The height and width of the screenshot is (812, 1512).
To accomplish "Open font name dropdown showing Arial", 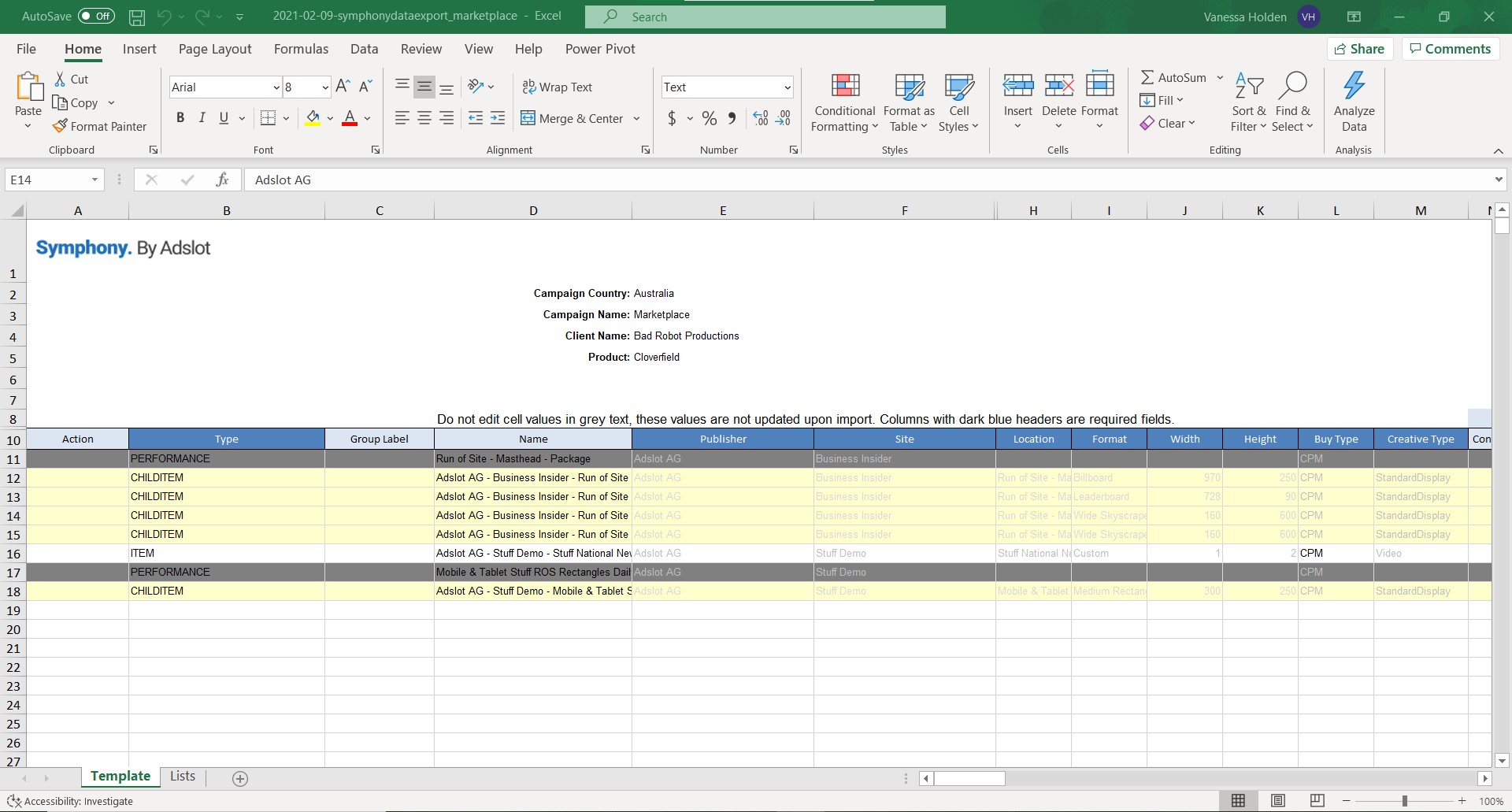I will point(276,87).
